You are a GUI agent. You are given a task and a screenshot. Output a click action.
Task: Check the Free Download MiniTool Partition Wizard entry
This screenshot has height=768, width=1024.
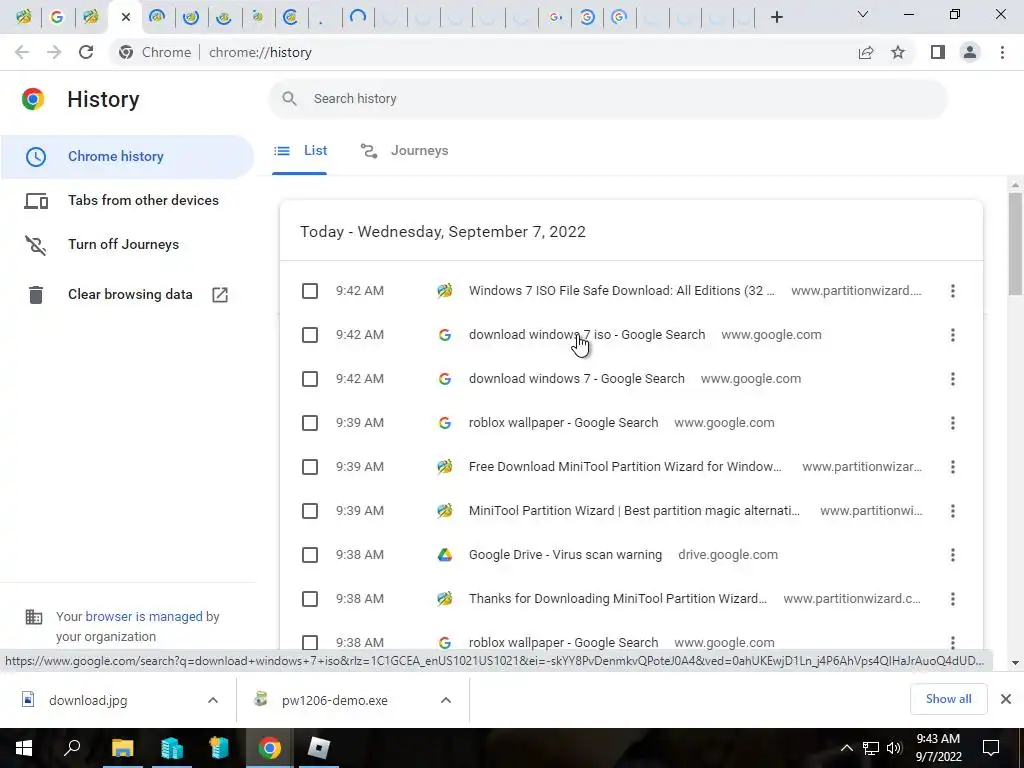pyautogui.click(x=310, y=467)
